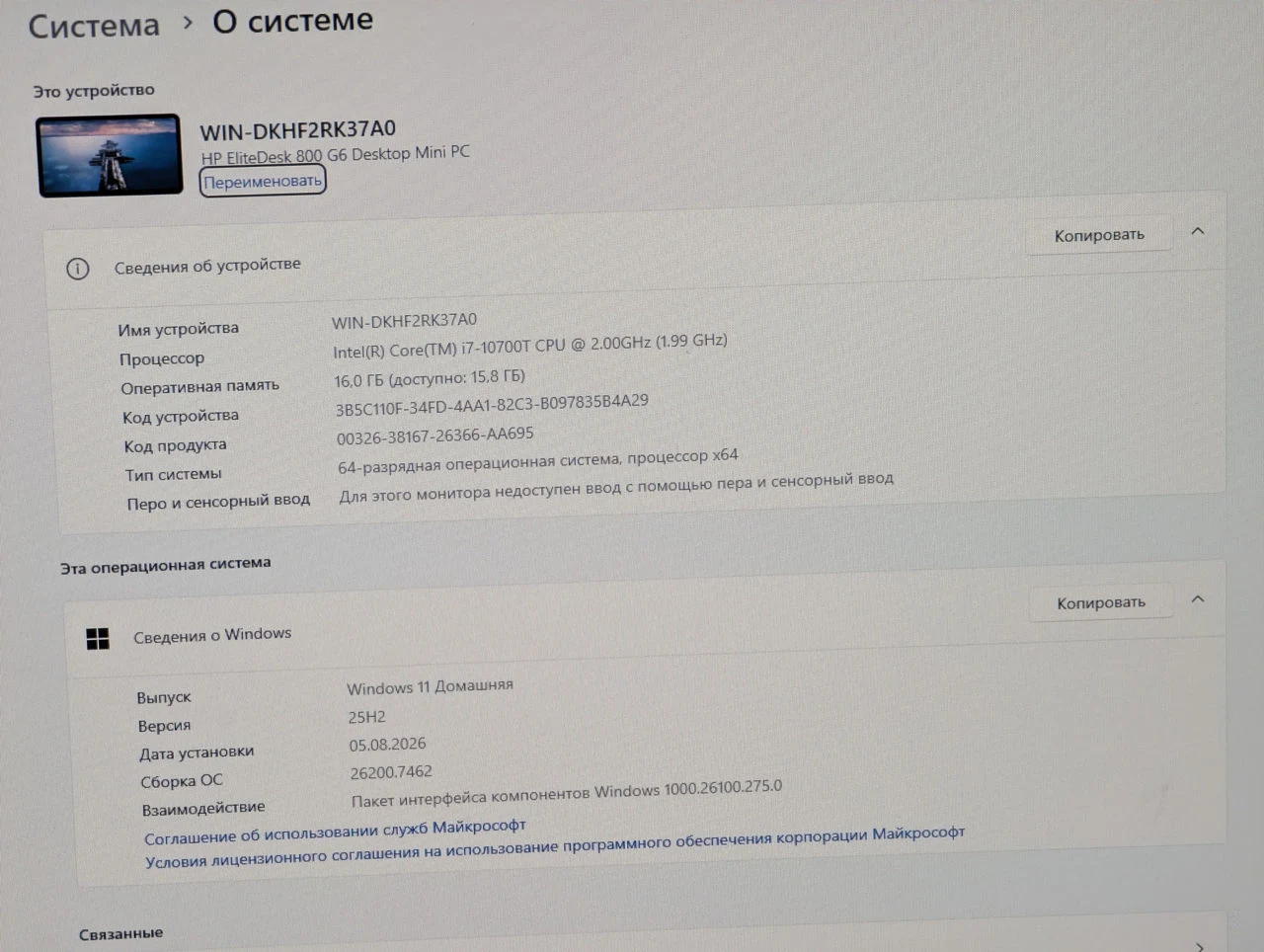
Task: Open Условия лицензионного соглашения software license link
Action: coord(555,847)
